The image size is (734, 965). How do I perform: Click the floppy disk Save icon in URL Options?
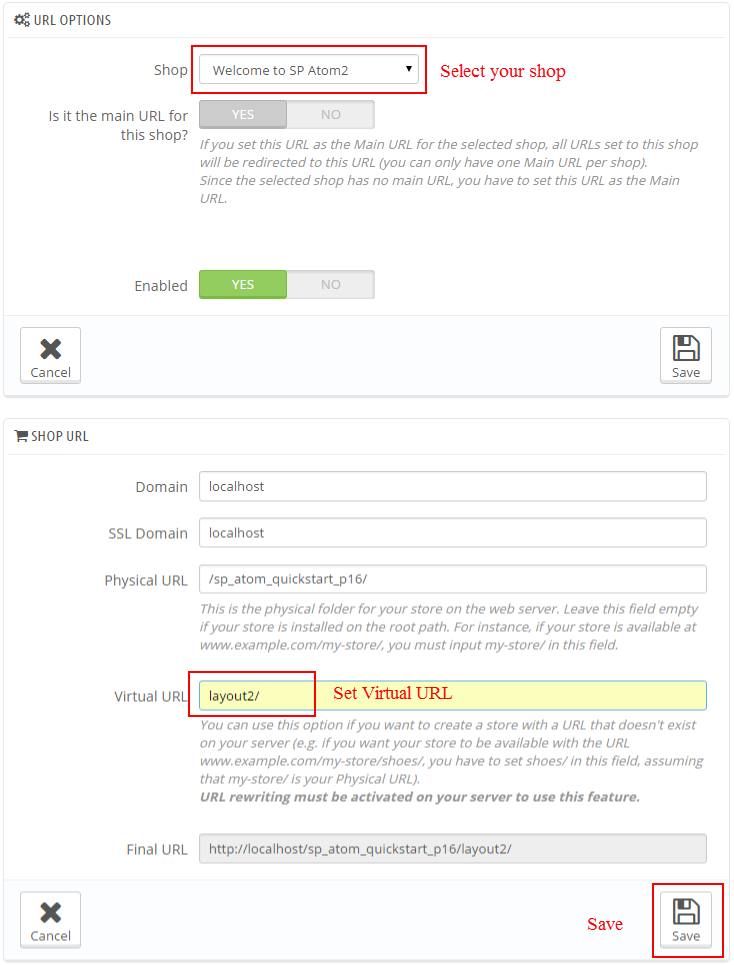[x=685, y=348]
